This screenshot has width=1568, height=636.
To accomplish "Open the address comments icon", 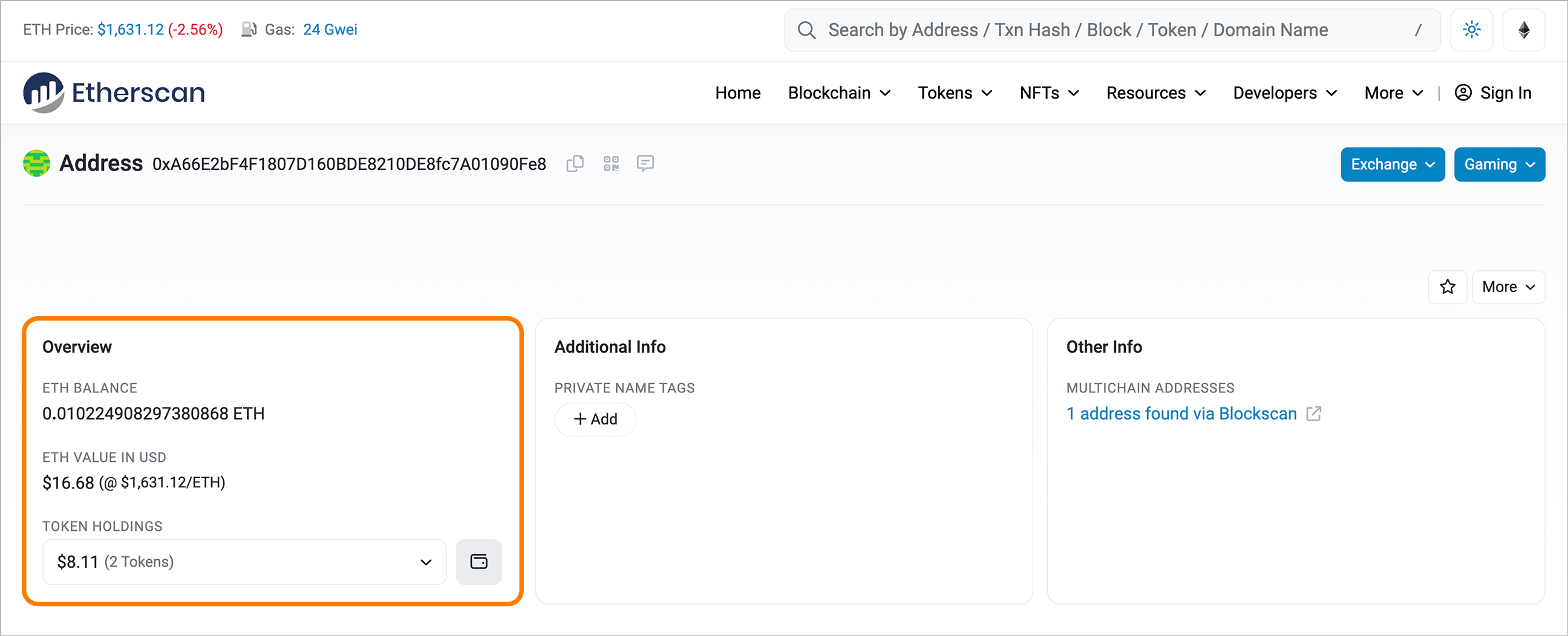I will 645,164.
